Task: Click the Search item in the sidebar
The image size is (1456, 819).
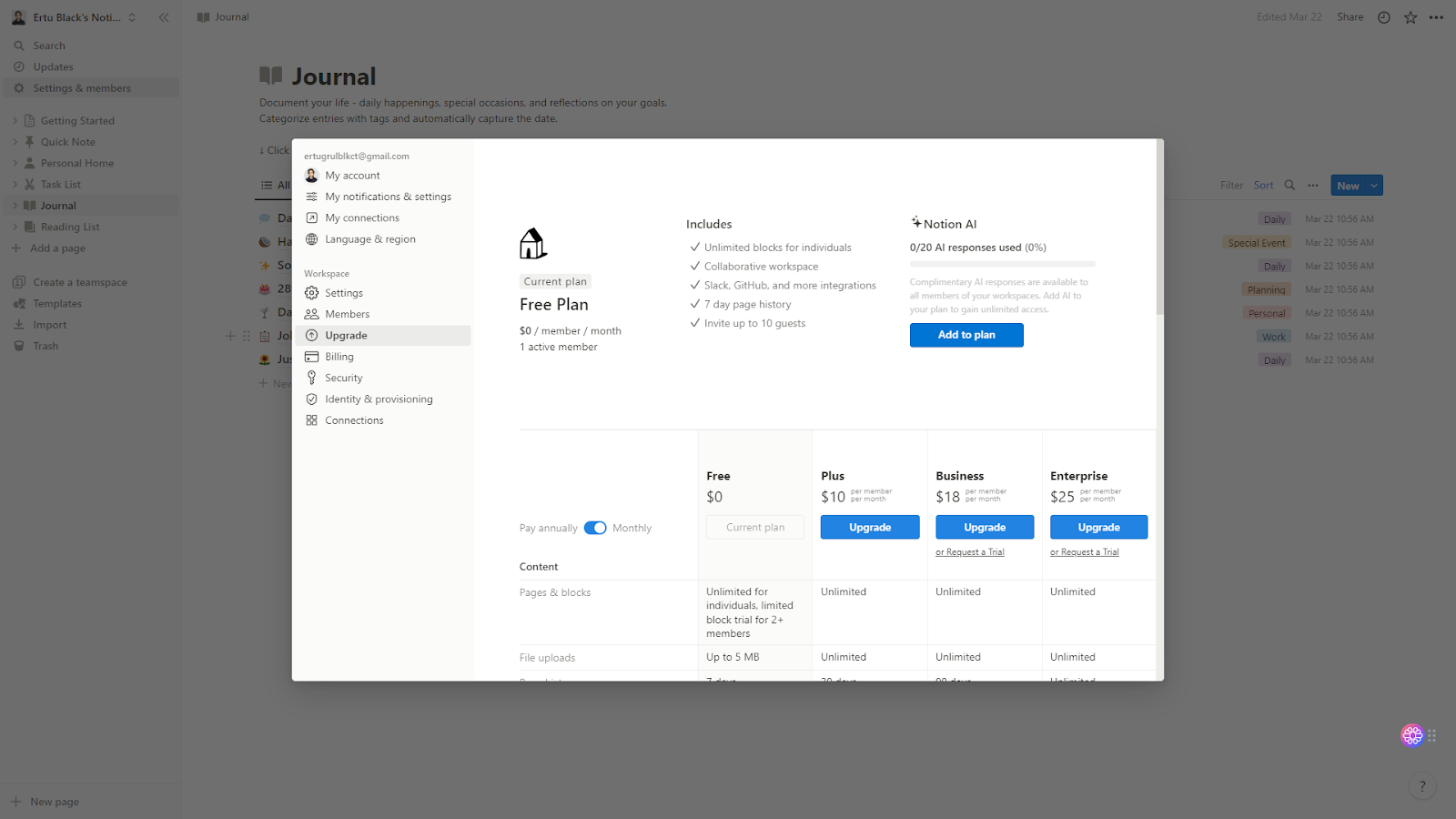Action: (x=89, y=45)
